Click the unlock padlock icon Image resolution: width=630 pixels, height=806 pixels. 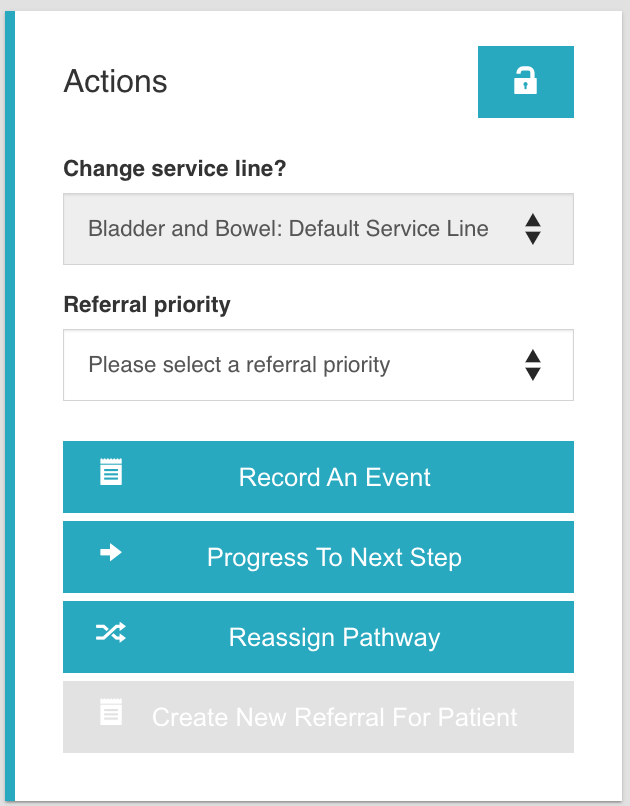coord(525,82)
